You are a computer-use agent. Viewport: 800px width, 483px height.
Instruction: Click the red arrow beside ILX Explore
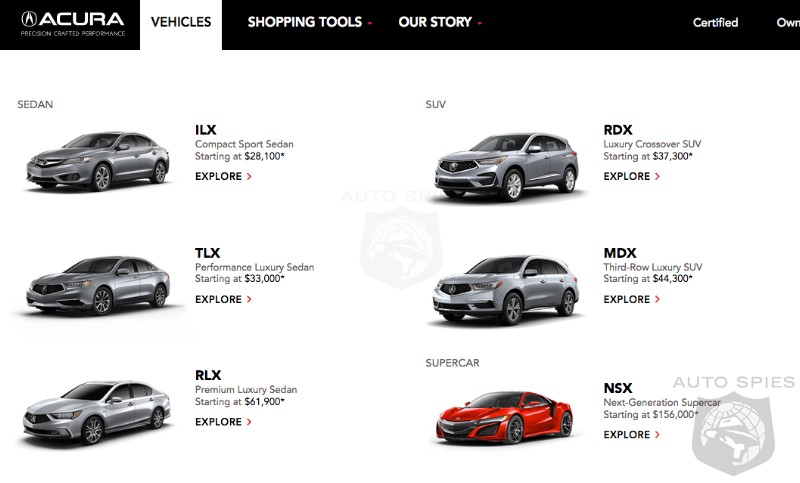pyautogui.click(x=249, y=176)
